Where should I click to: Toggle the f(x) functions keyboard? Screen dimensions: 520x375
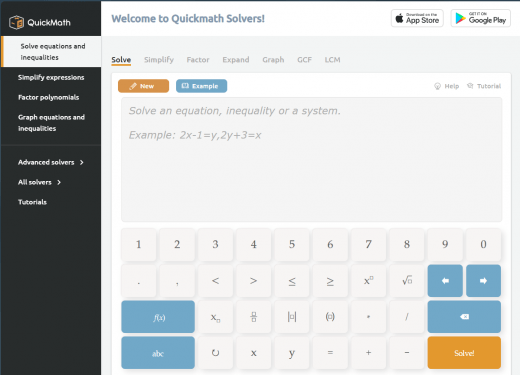coord(158,317)
